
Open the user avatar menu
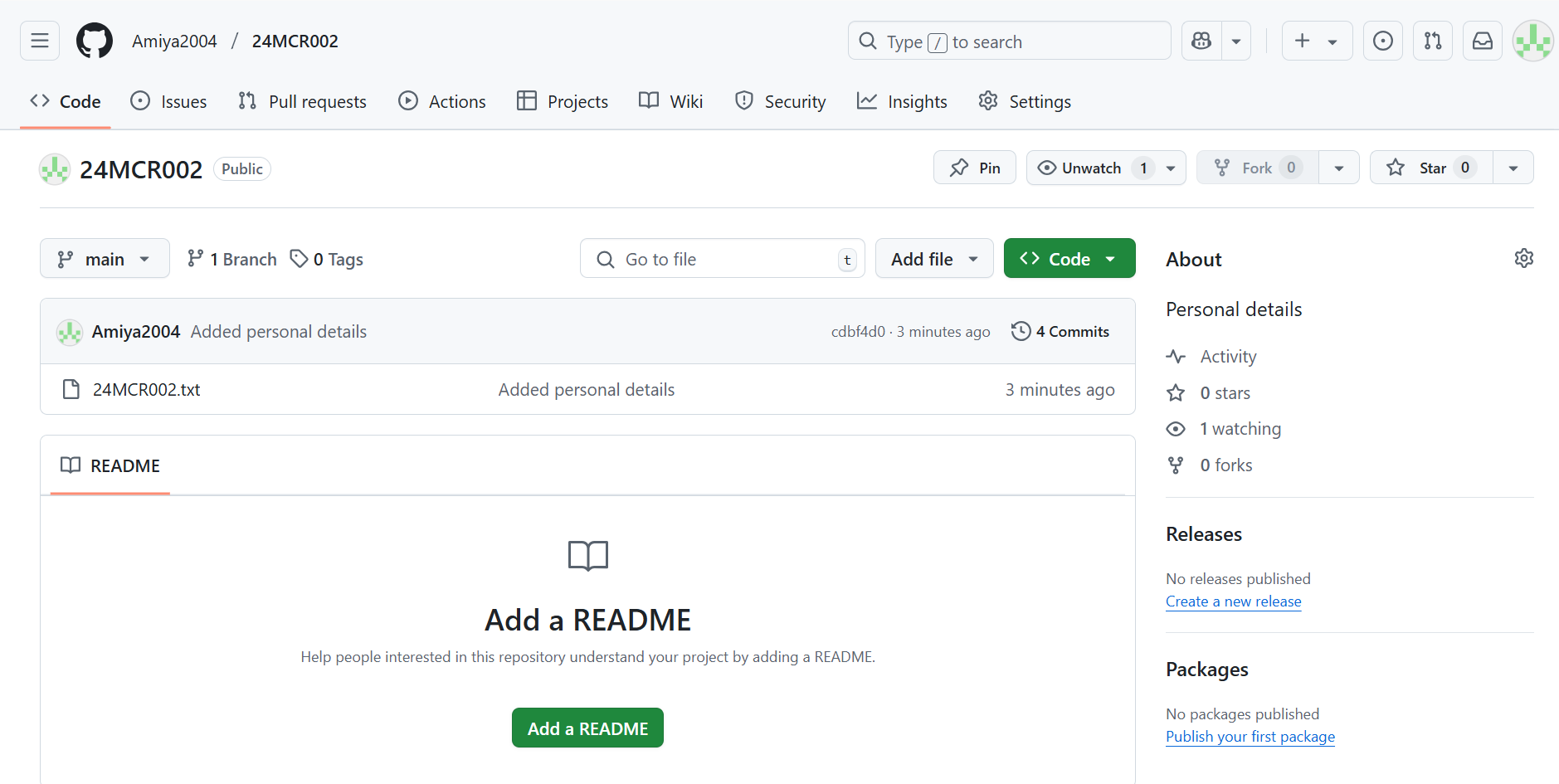(1532, 41)
